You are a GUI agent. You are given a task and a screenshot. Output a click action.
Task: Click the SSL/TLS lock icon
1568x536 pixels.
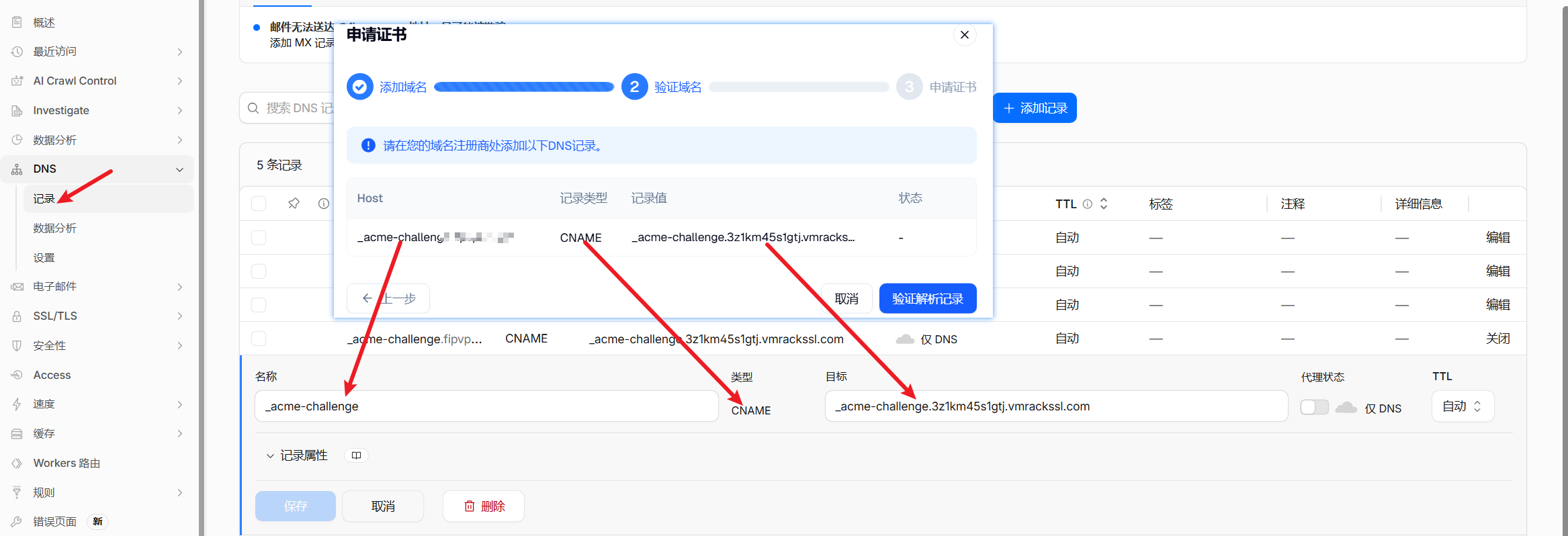coord(17,316)
